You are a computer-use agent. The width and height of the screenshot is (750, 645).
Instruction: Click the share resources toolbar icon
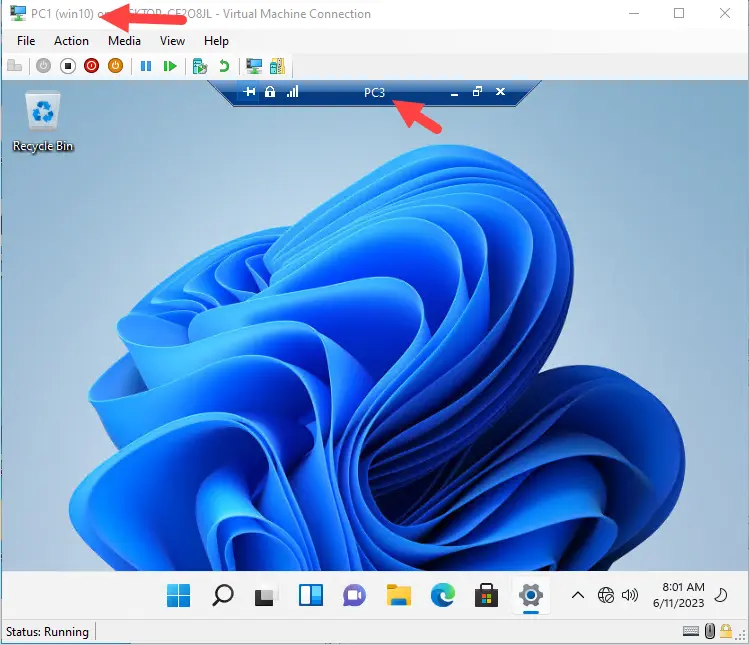click(277, 66)
